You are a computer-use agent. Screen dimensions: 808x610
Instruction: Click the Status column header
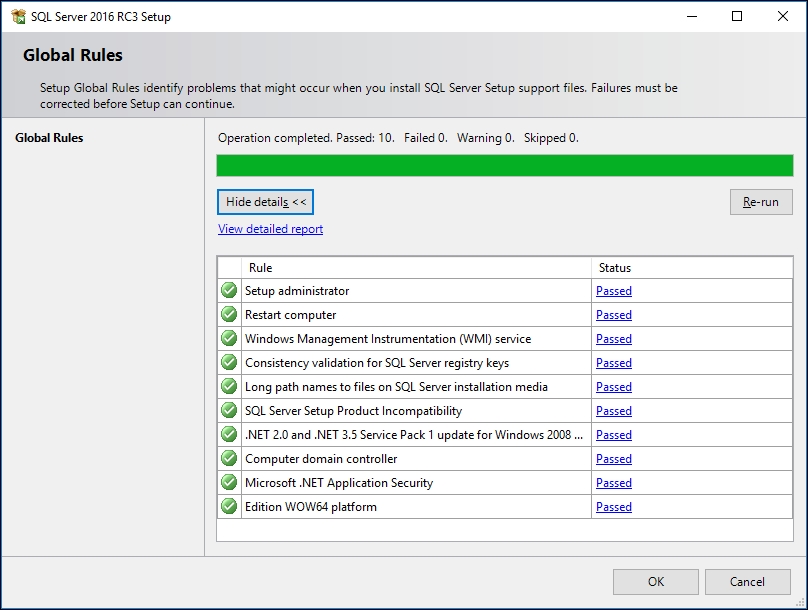pyautogui.click(x=692, y=268)
